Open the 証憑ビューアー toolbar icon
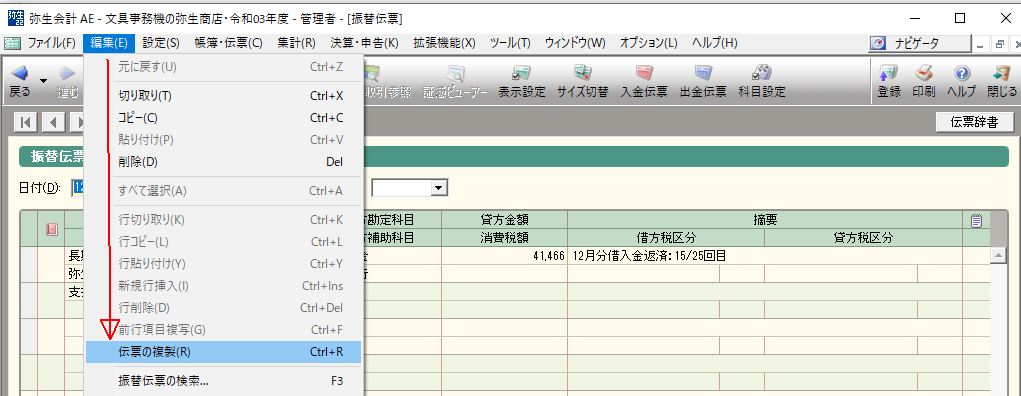 point(455,80)
